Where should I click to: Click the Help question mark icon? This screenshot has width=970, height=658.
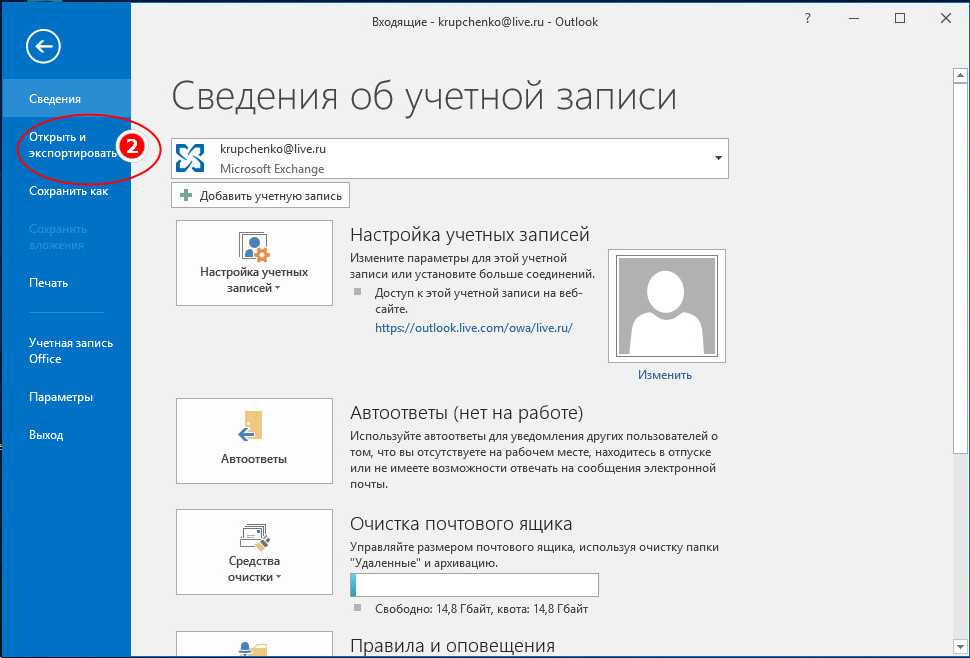click(x=808, y=19)
